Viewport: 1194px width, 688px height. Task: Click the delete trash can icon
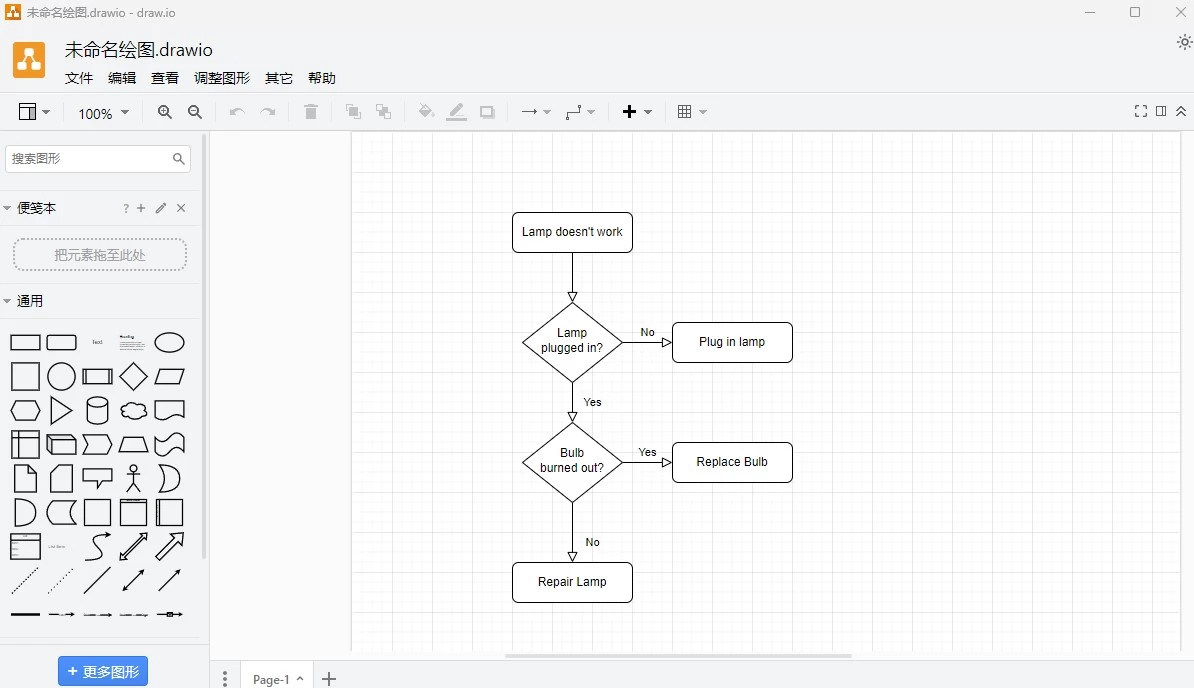point(311,112)
